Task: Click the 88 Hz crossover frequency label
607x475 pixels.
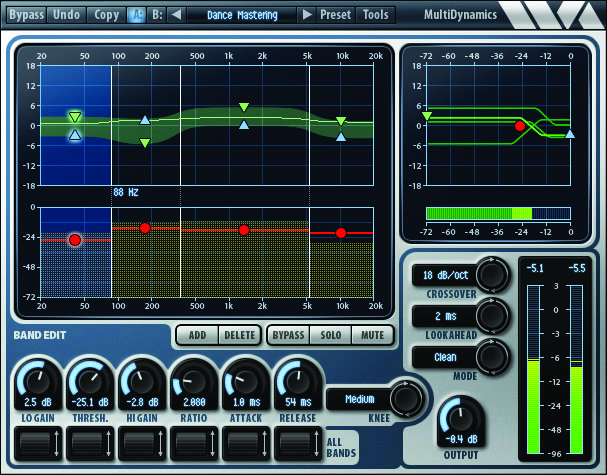Action: (126, 192)
